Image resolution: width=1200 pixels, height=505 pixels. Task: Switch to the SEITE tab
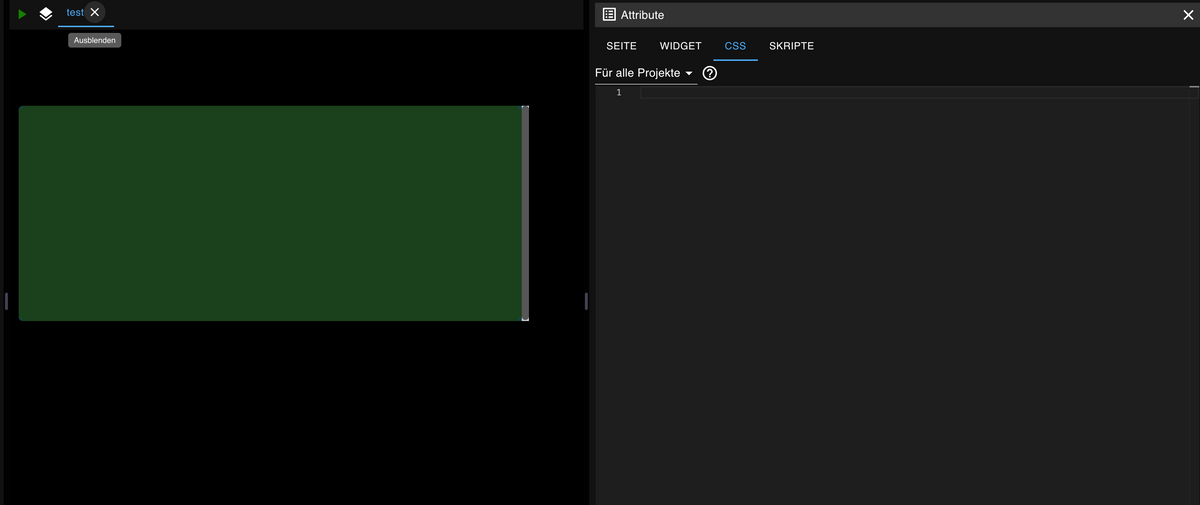pos(621,46)
